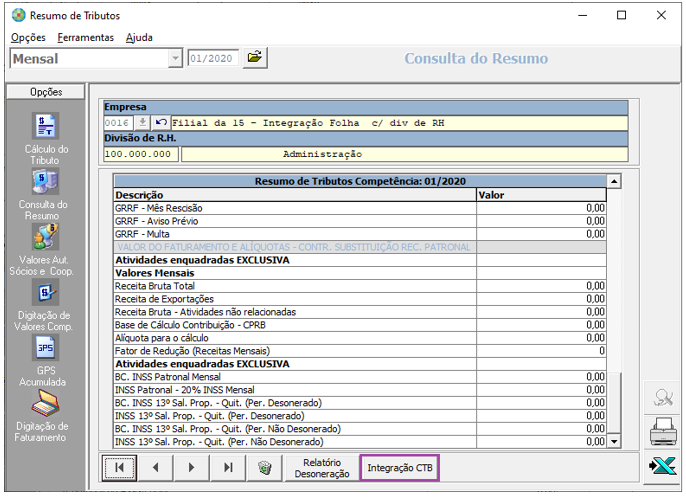Click the Empresa lookup arrow button
This screenshot has height=497, width=686.
[142, 123]
